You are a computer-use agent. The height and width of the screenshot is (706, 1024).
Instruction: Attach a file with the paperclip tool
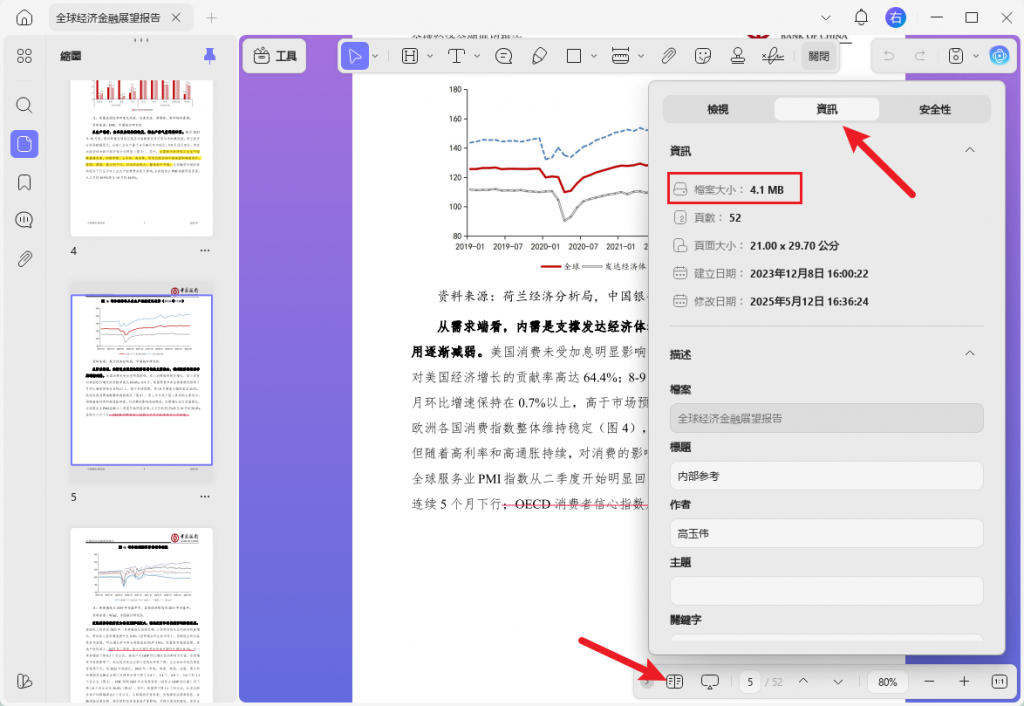pos(668,56)
